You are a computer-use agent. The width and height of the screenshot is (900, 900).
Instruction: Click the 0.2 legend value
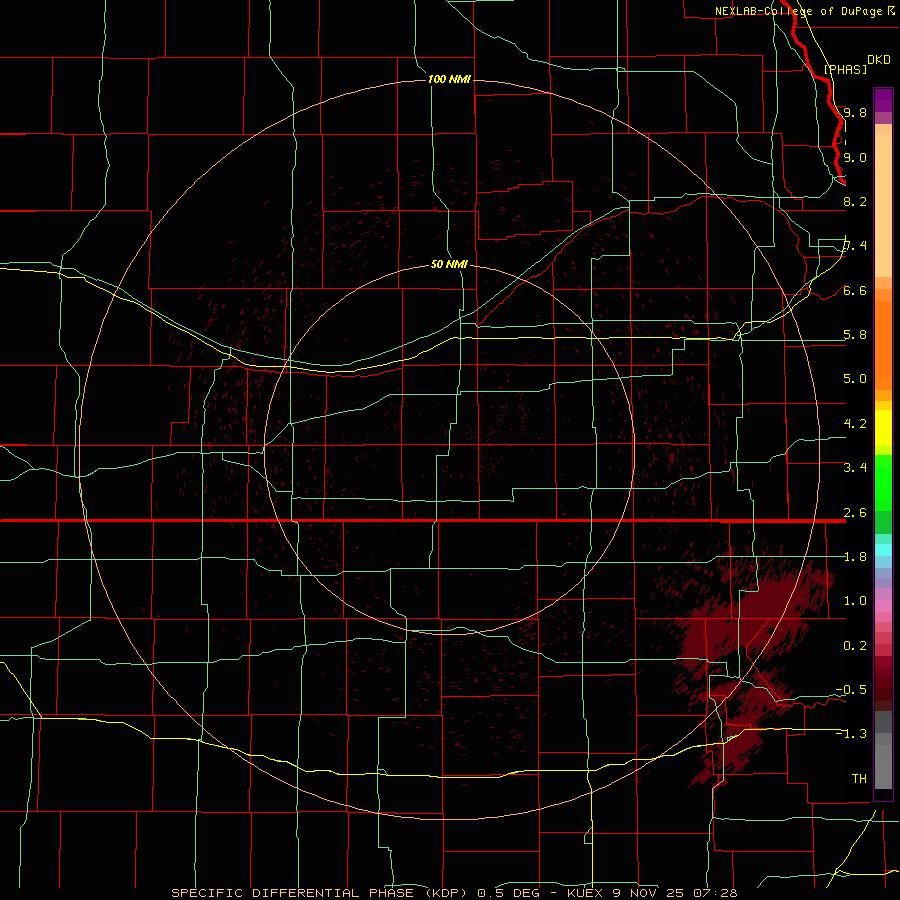[855, 646]
